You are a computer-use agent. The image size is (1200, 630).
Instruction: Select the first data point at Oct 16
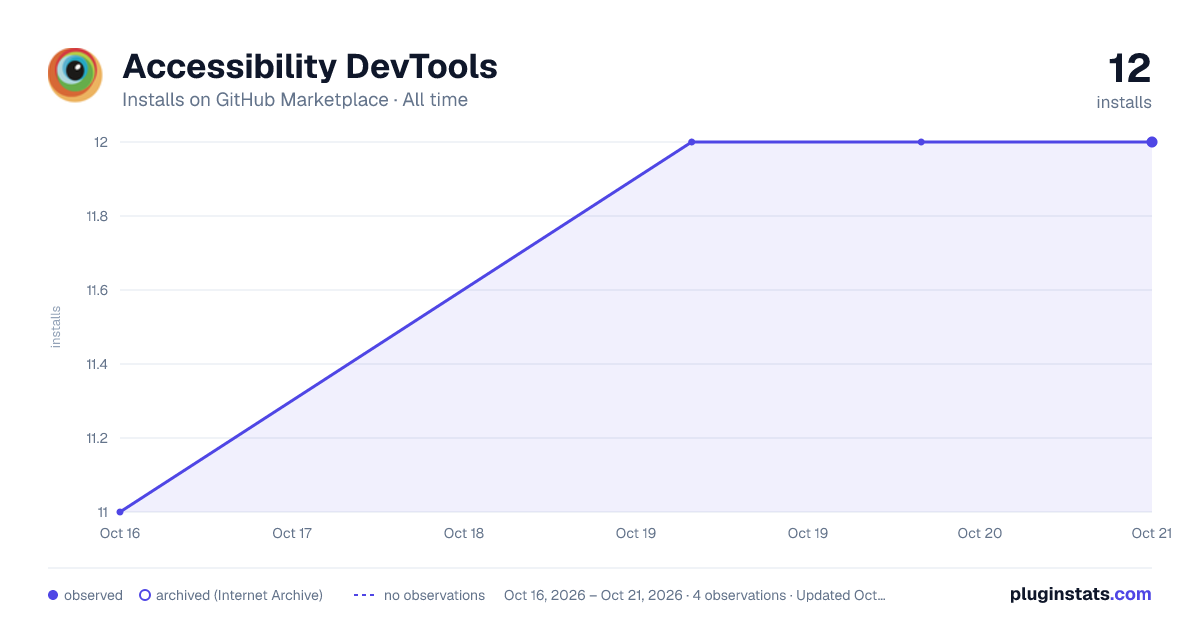pos(120,512)
